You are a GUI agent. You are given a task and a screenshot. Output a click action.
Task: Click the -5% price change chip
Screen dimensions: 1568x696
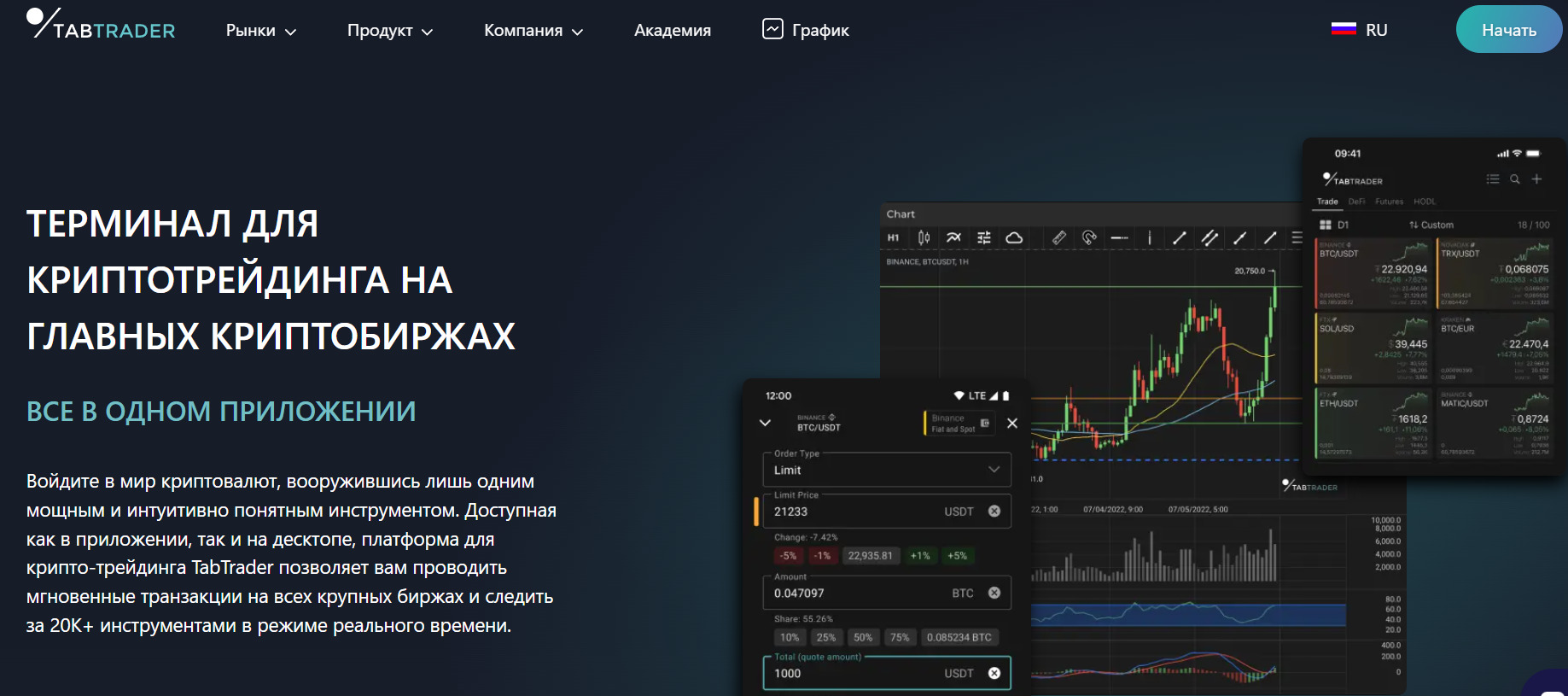coord(788,556)
